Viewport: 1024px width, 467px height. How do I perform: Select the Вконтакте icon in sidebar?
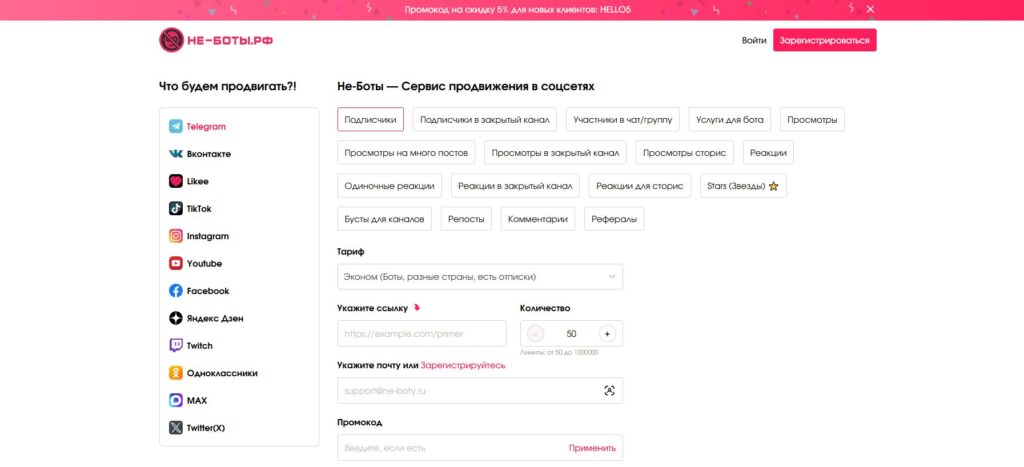[x=176, y=154]
